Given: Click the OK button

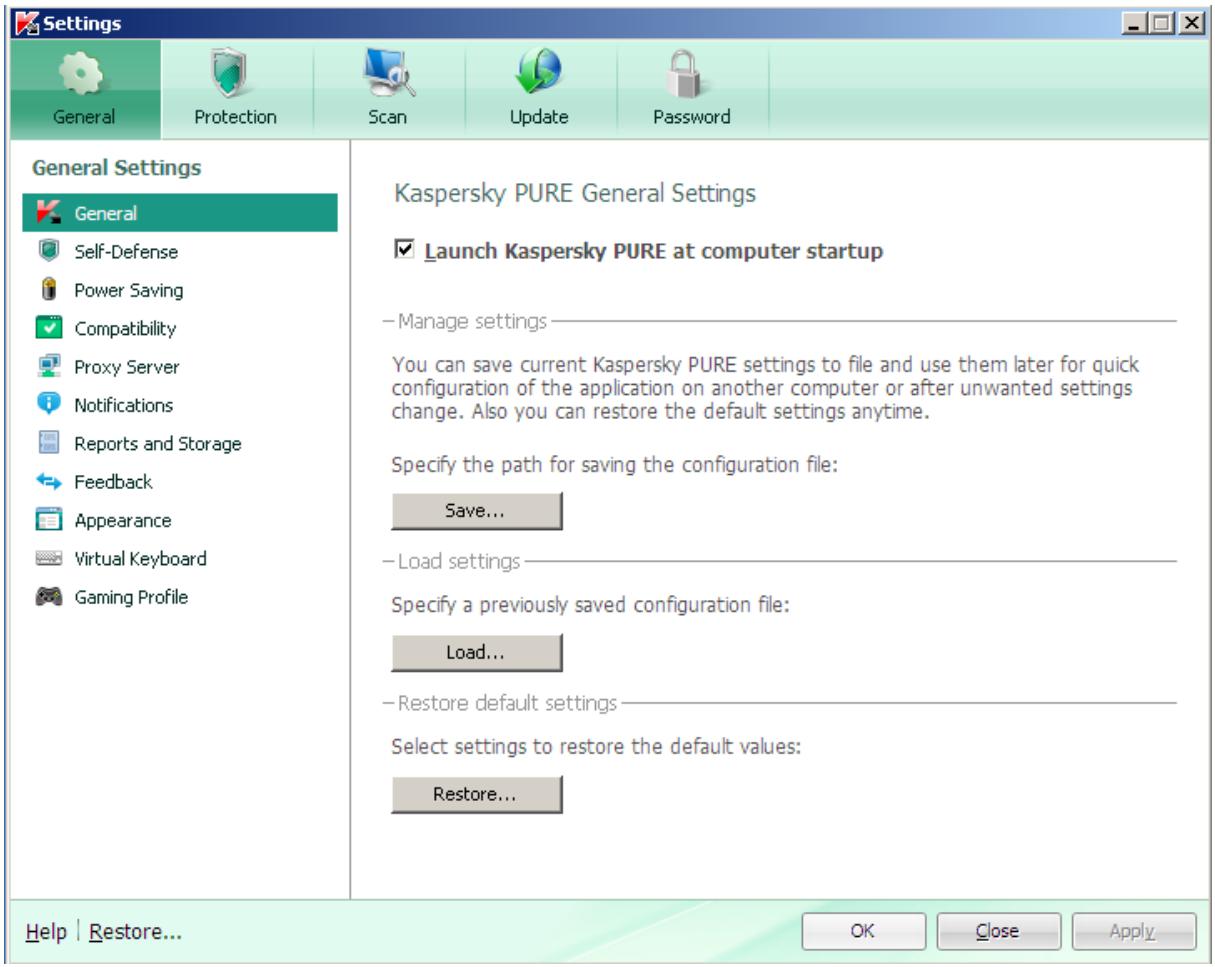Looking at the screenshot, I should pyautogui.click(x=864, y=931).
